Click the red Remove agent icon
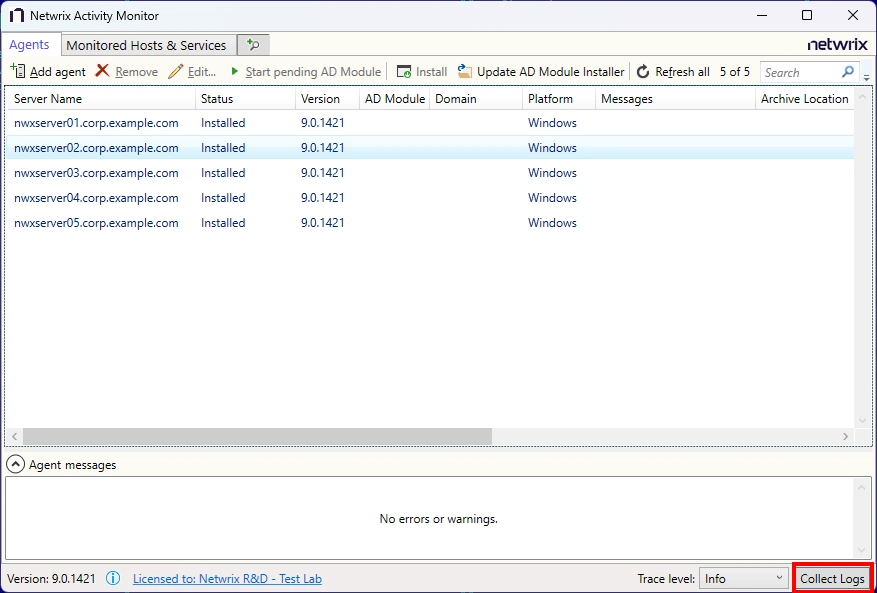Screen dimensions: 877x593 [x=102, y=72]
